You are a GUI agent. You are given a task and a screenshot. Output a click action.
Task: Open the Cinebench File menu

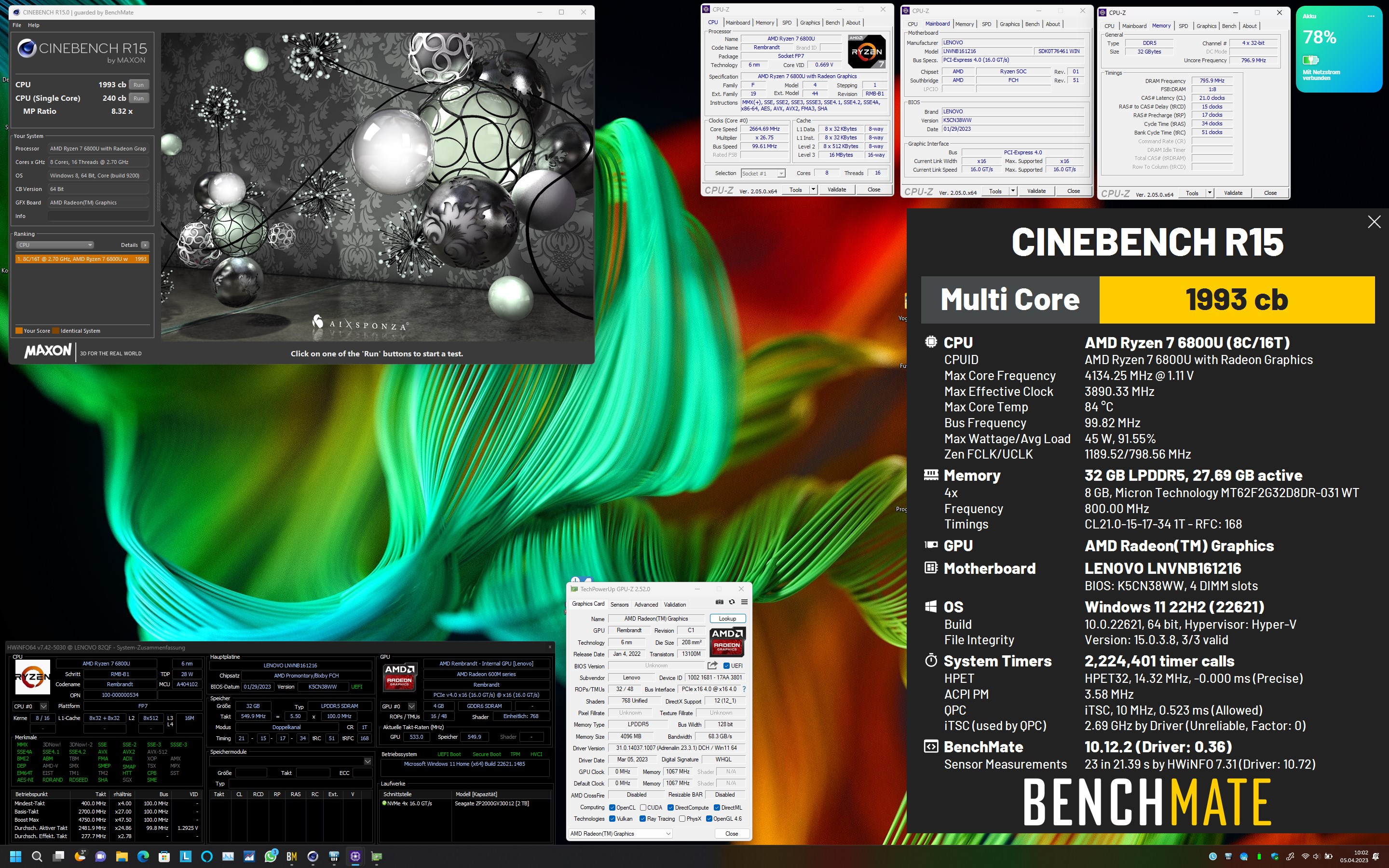point(17,25)
